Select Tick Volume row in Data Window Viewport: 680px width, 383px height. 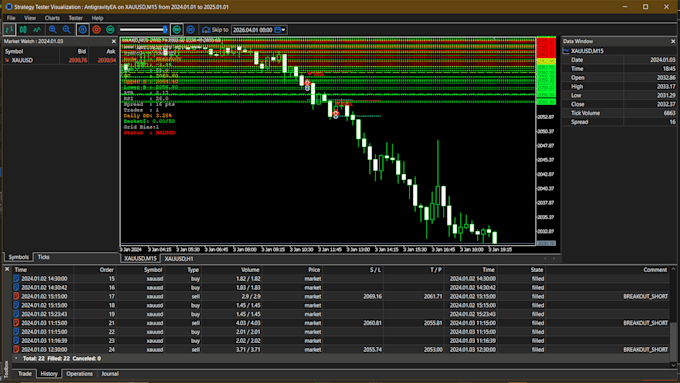pyautogui.click(x=619, y=113)
